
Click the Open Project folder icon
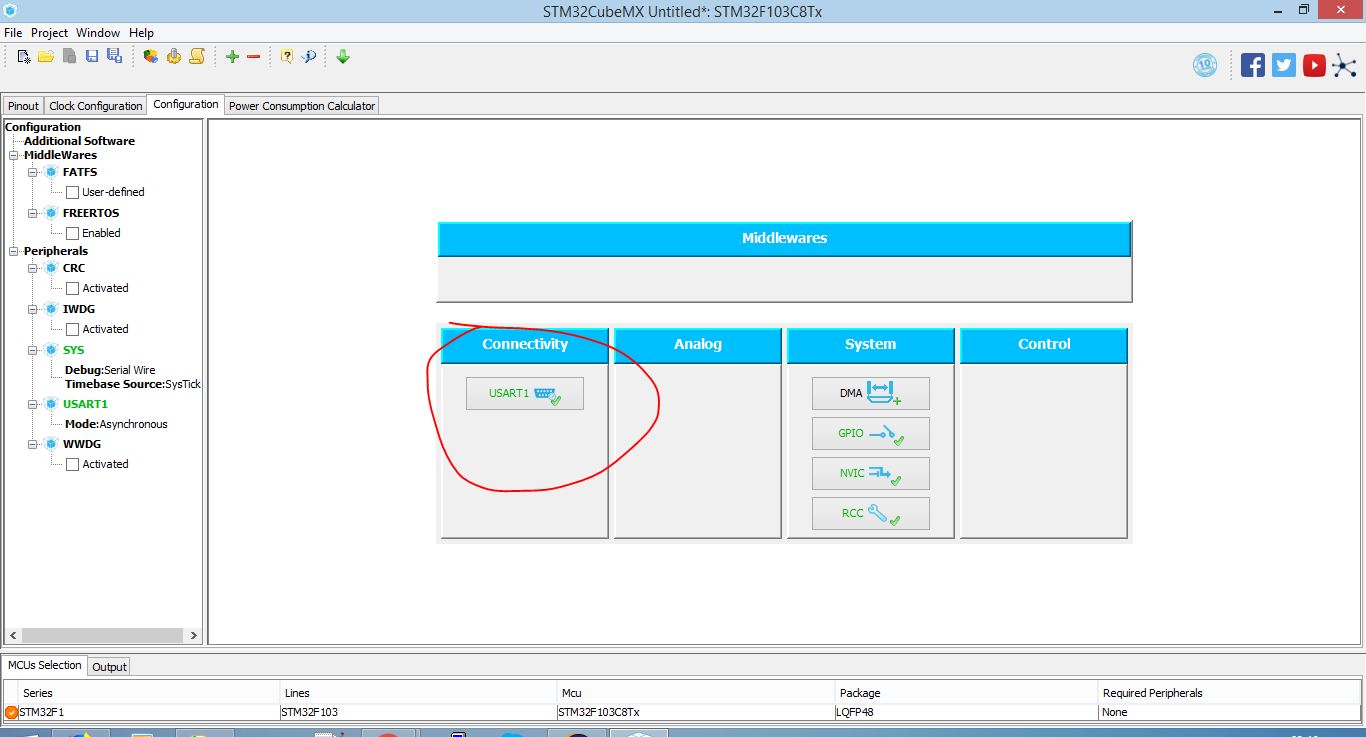(46, 57)
